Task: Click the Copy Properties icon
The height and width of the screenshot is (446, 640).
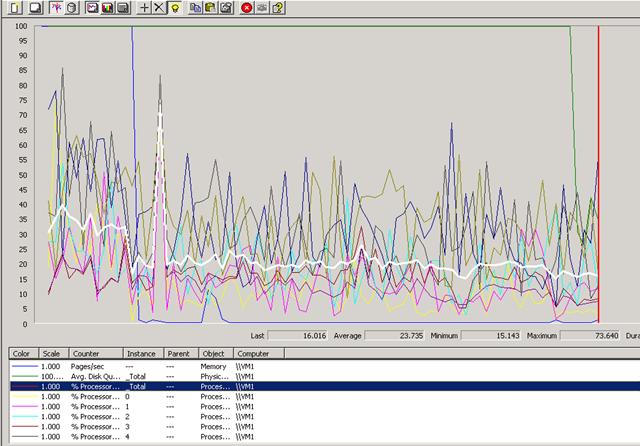Action: (x=196, y=8)
